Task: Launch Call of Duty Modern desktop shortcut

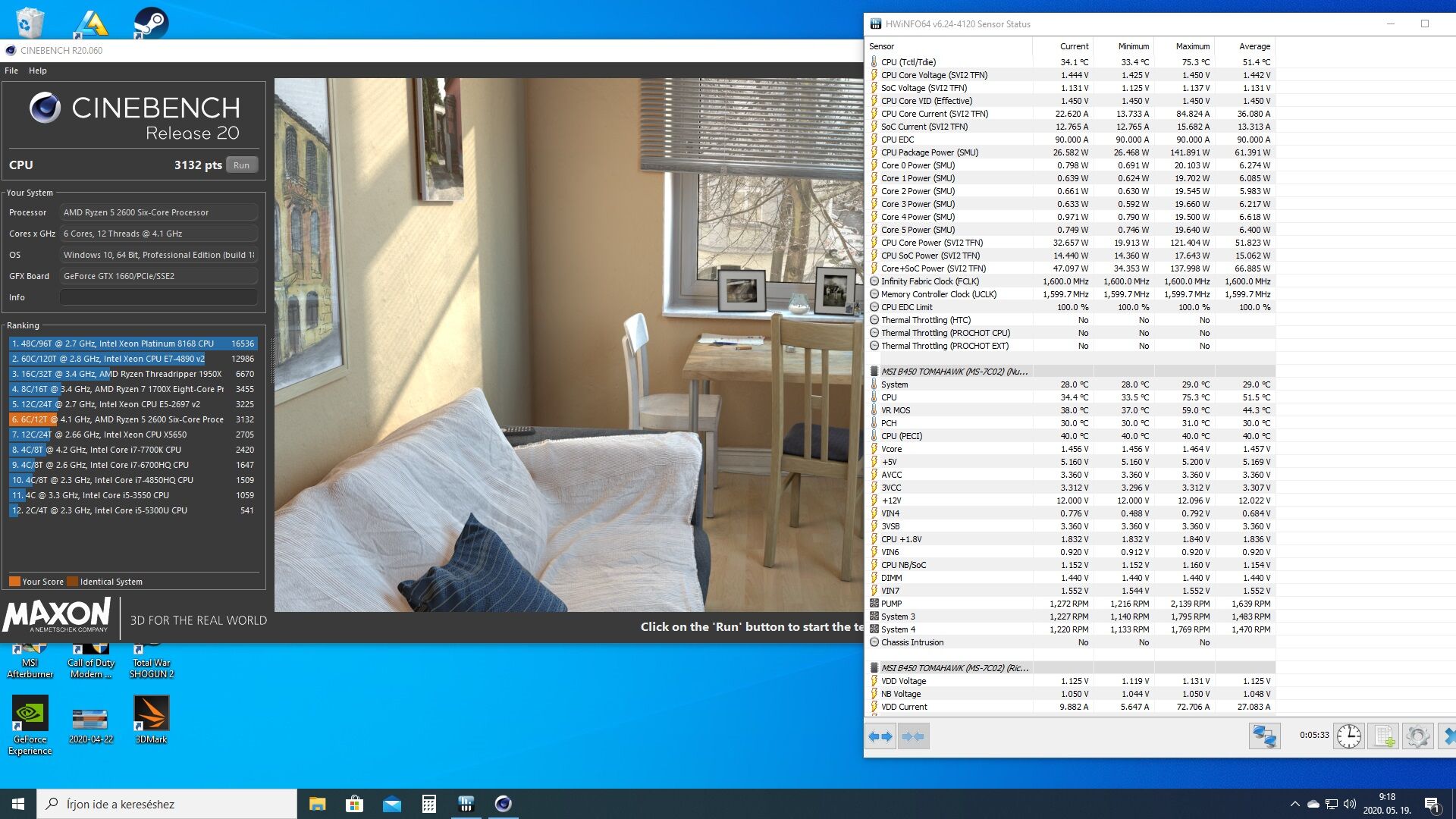Action: tap(91, 661)
